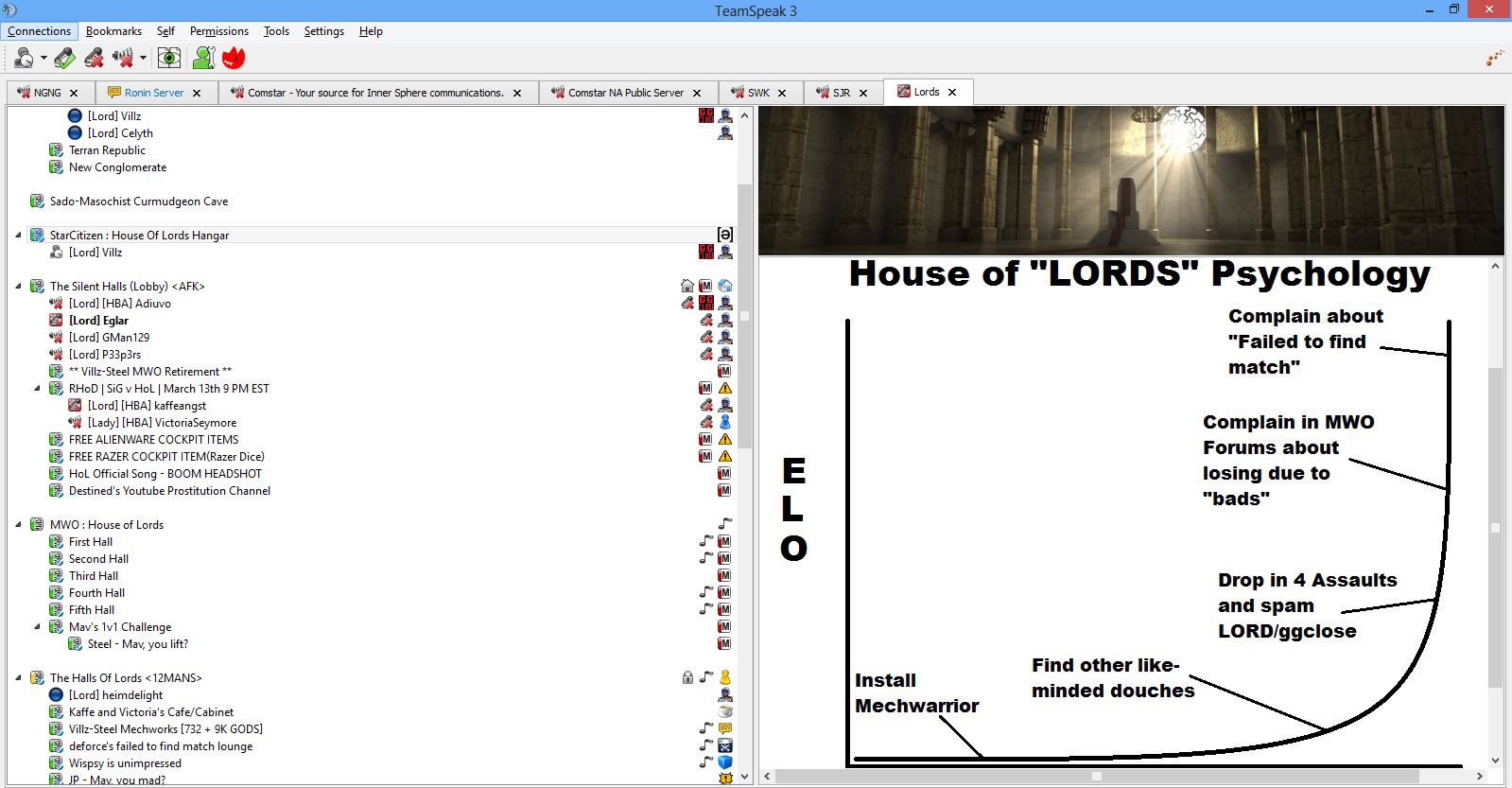Click the GG CLOSE badge on Adiuvo's row
The height and width of the screenshot is (788, 1512).
coord(705,303)
